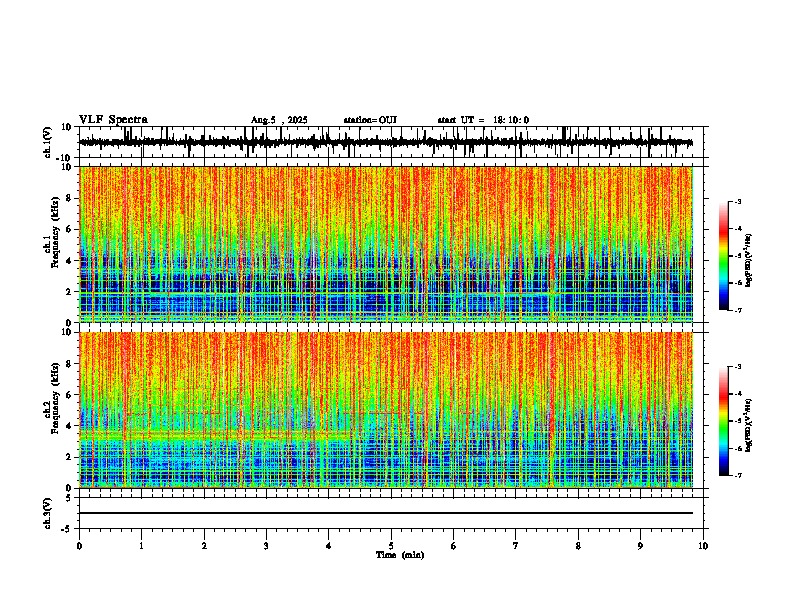Click the ch.1 spectrogram color scale bar

click(x=724, y=256)
